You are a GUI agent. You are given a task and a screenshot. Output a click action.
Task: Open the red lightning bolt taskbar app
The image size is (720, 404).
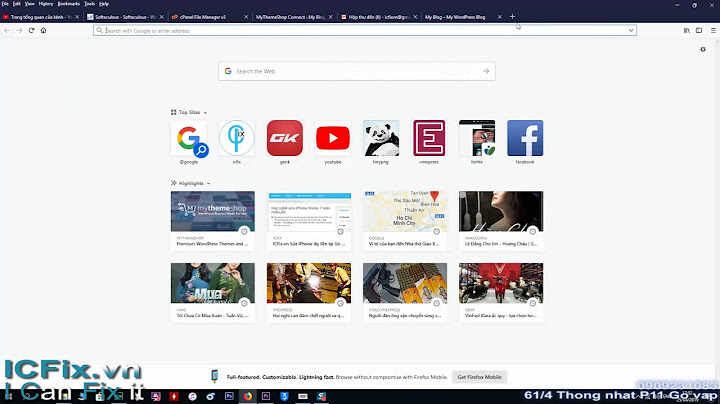174,396
